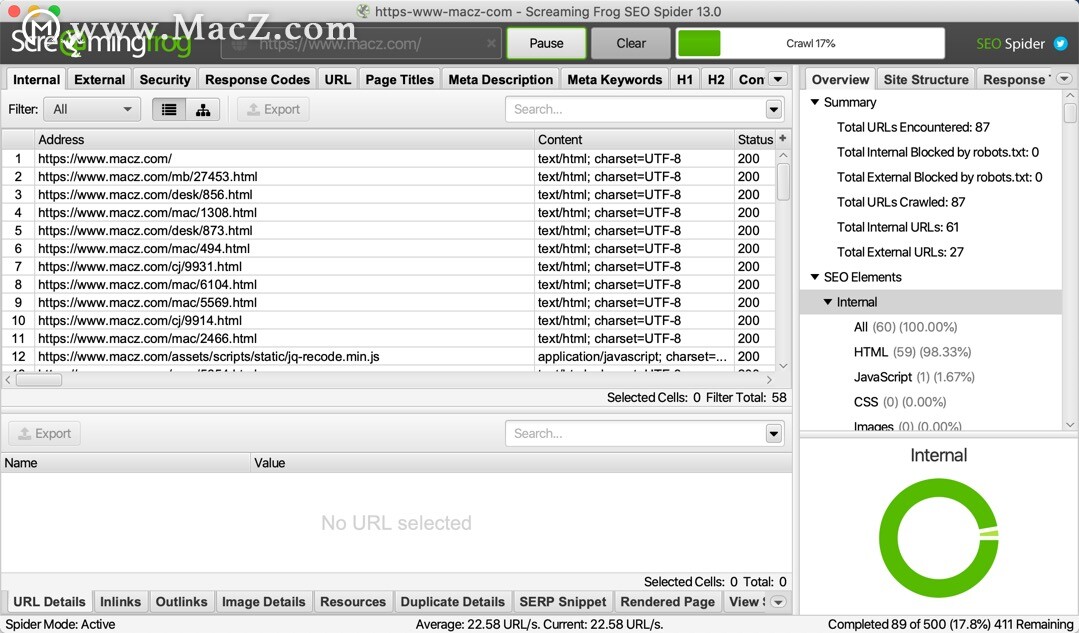Click the URL address input field
Image resolution: width=1079 pixels, height=633 pixels.
(x=361, y=43)
